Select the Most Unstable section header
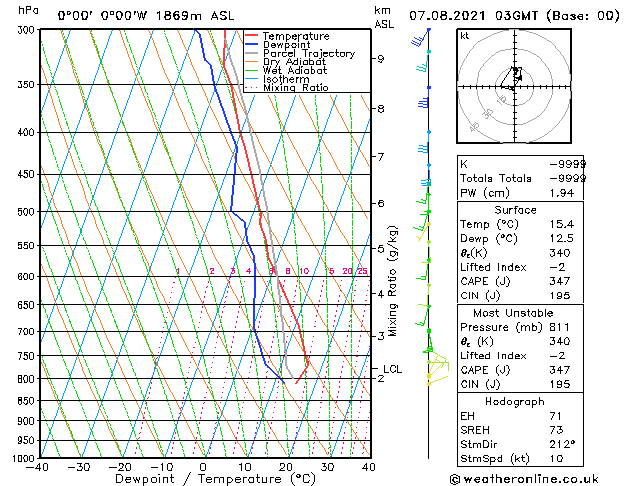Screen dimensions: 629x486 516,311
